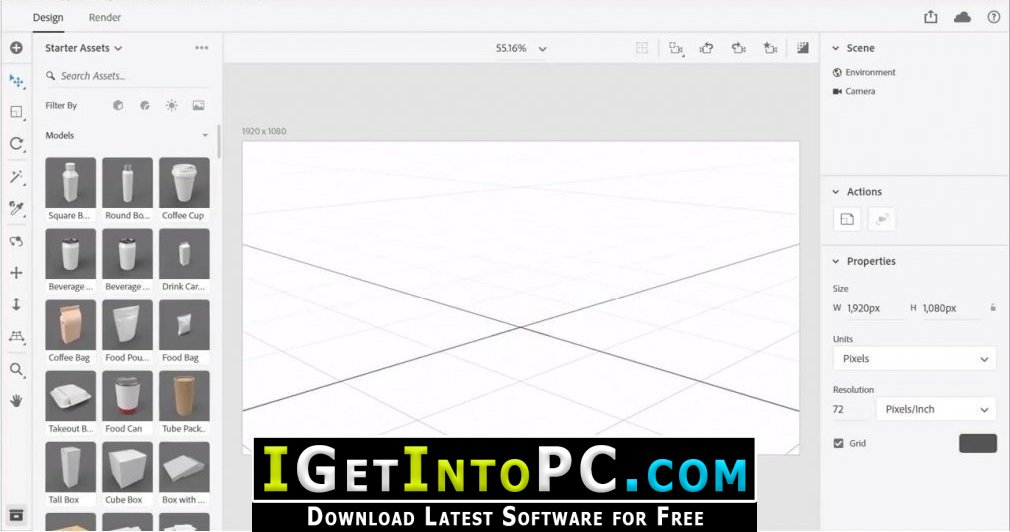The width and height of the screenshot is (1010, 532).
Task: Click the add content plus icon
Action: click(x=16, y=47)
